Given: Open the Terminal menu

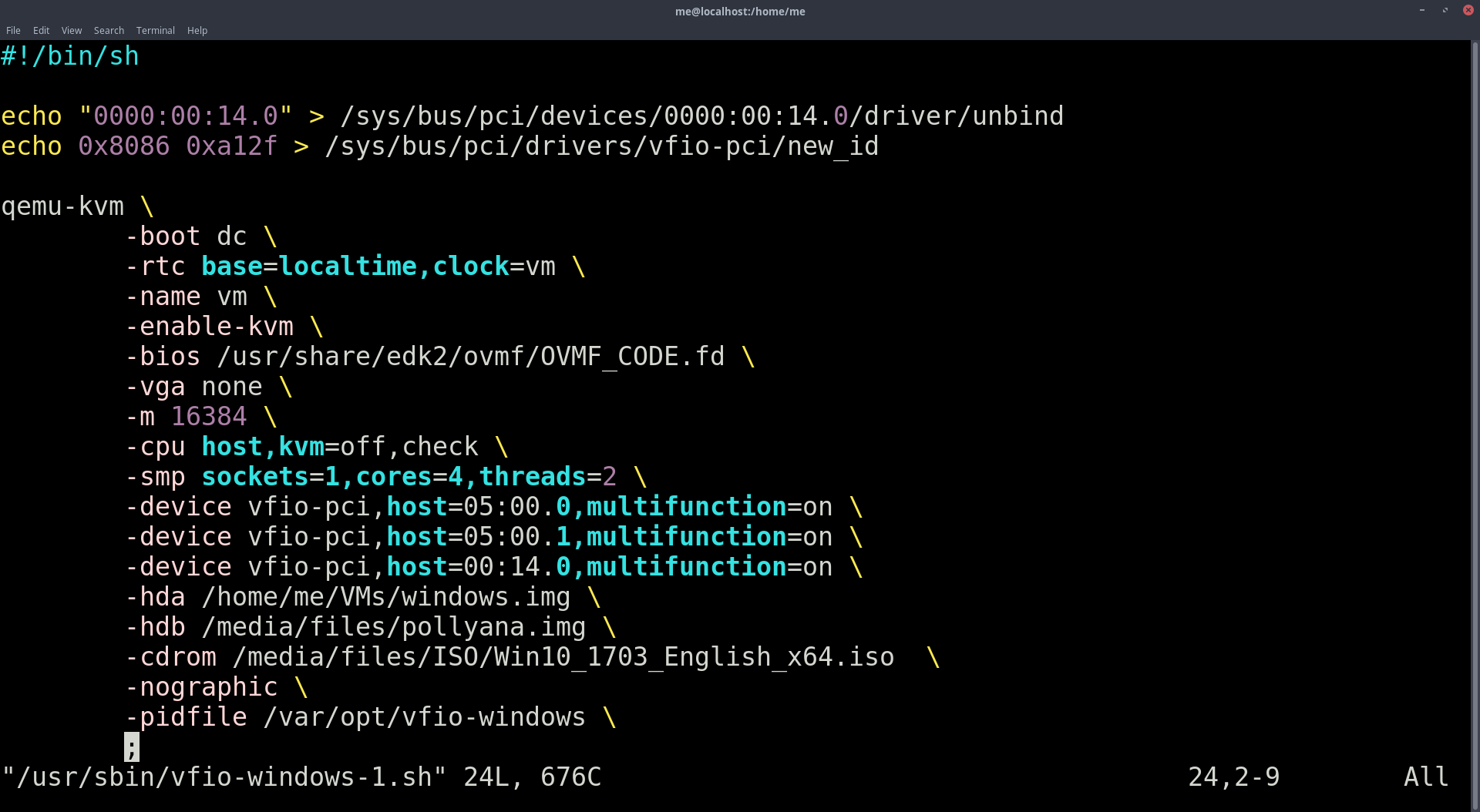Looking at the screenshot, I should (155, 31).
